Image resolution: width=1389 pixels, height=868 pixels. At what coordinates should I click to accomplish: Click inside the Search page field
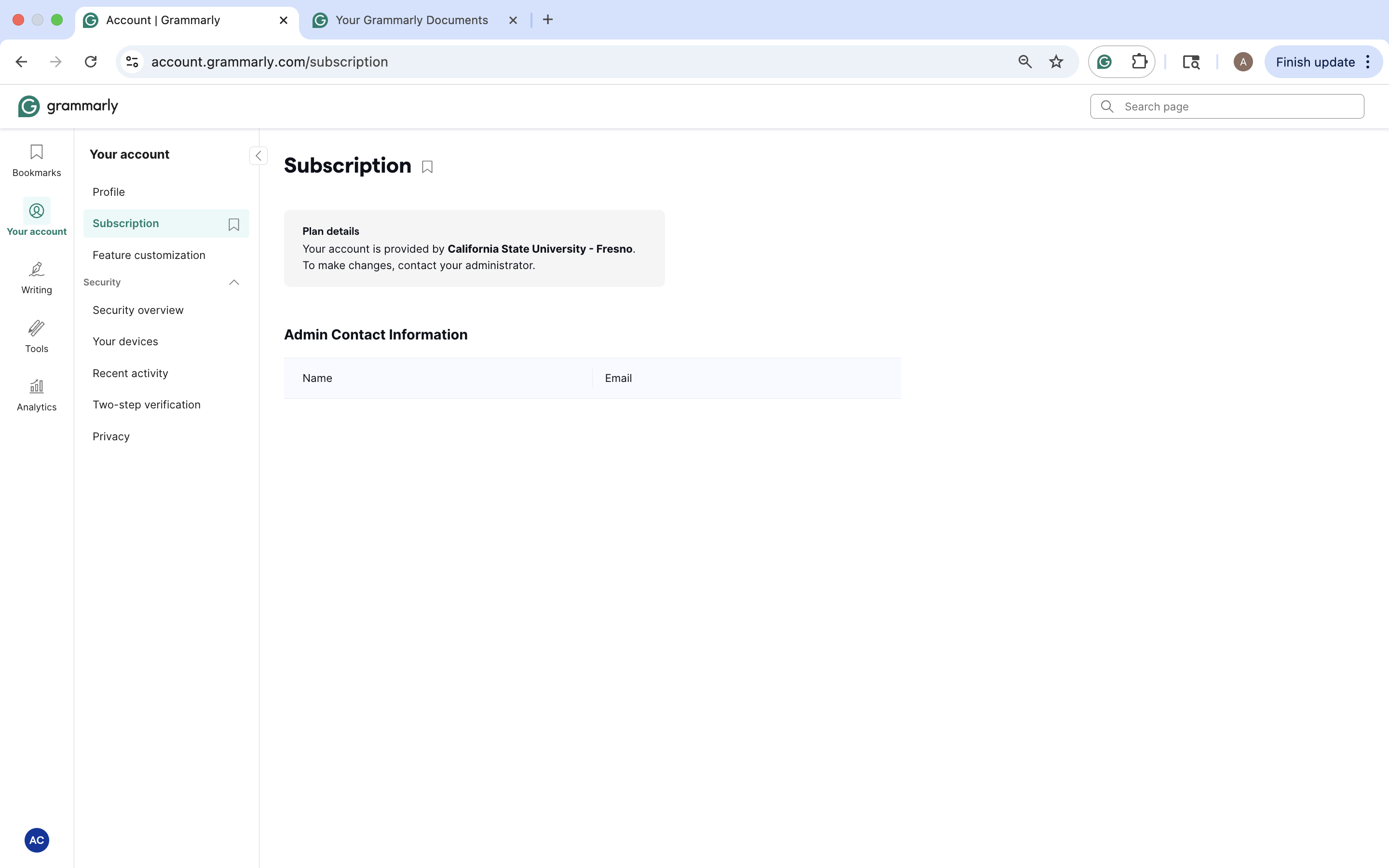click(1226, 106)
